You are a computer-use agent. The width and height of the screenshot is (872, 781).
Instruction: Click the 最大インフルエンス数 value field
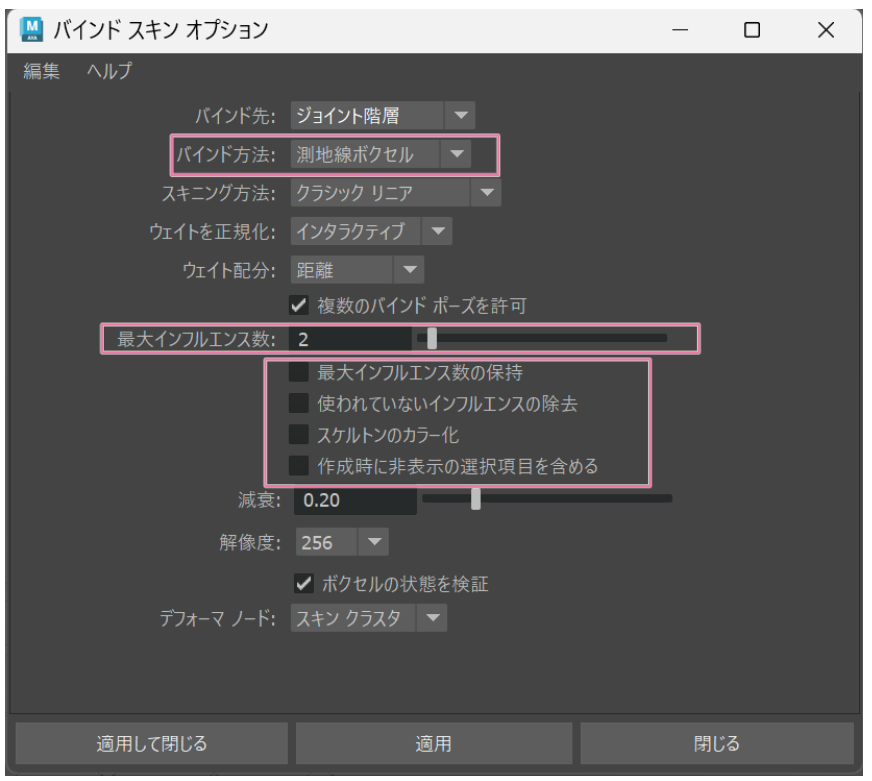350,339
